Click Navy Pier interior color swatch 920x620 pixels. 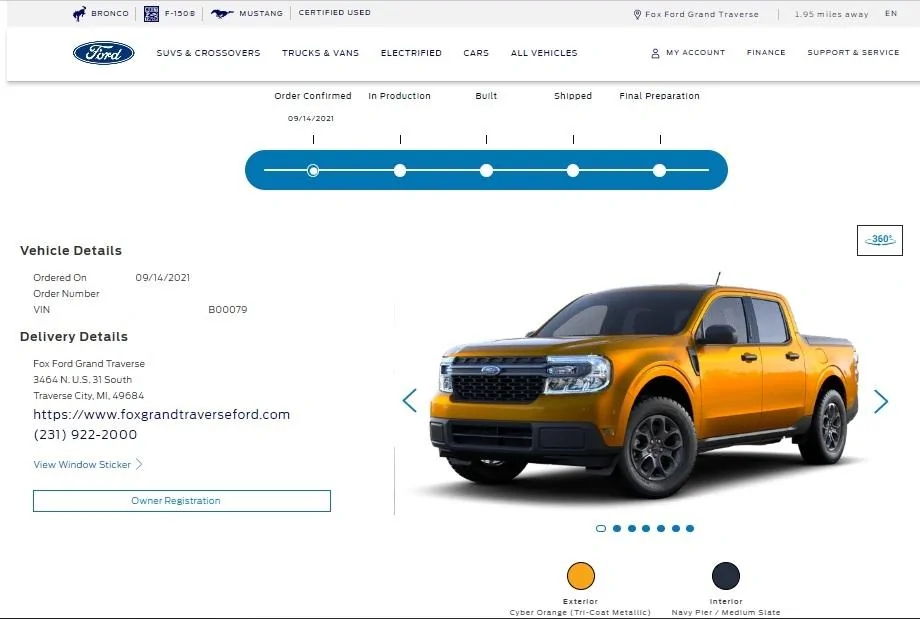(726, 576)
